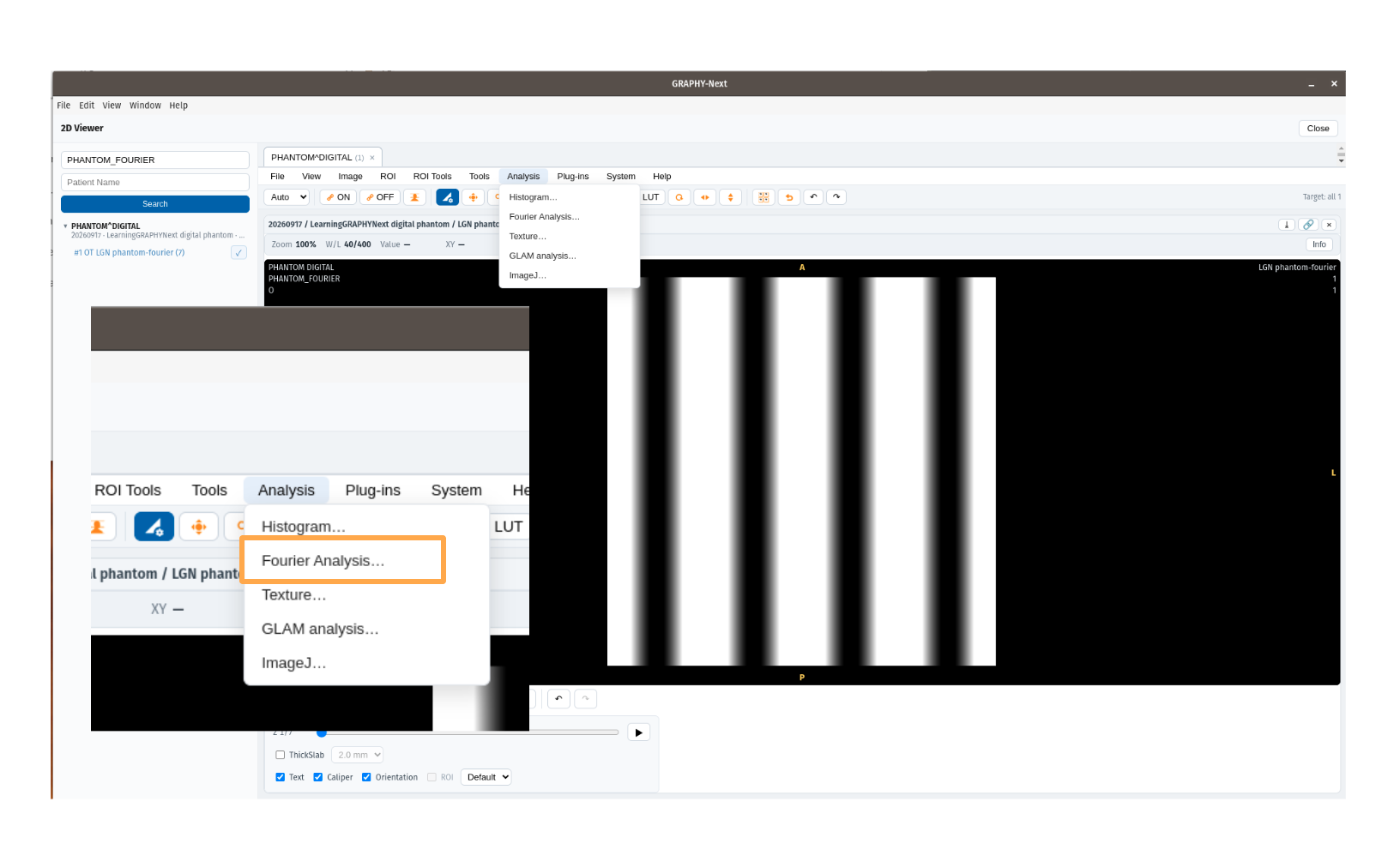
Task: Open the 2.0 mm slab thickness dropdown
Action: tap(359, 756)
